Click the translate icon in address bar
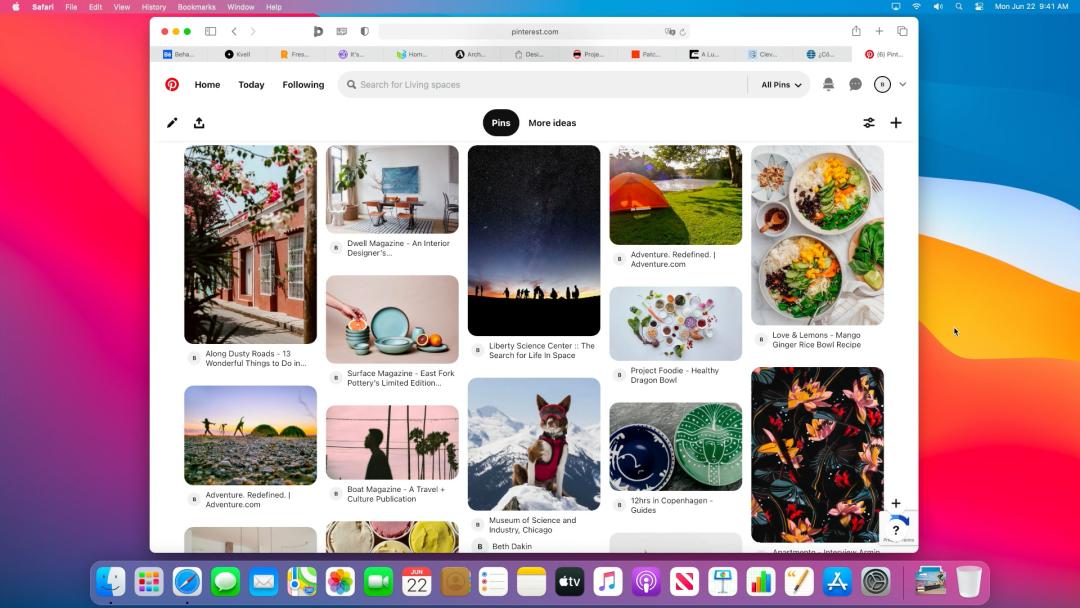This screenshot has height=608, width=1080. (669, 32)
